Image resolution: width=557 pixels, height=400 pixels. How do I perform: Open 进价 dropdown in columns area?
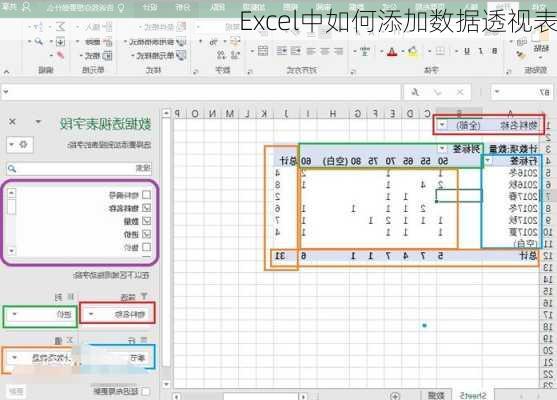coord(15,314)
